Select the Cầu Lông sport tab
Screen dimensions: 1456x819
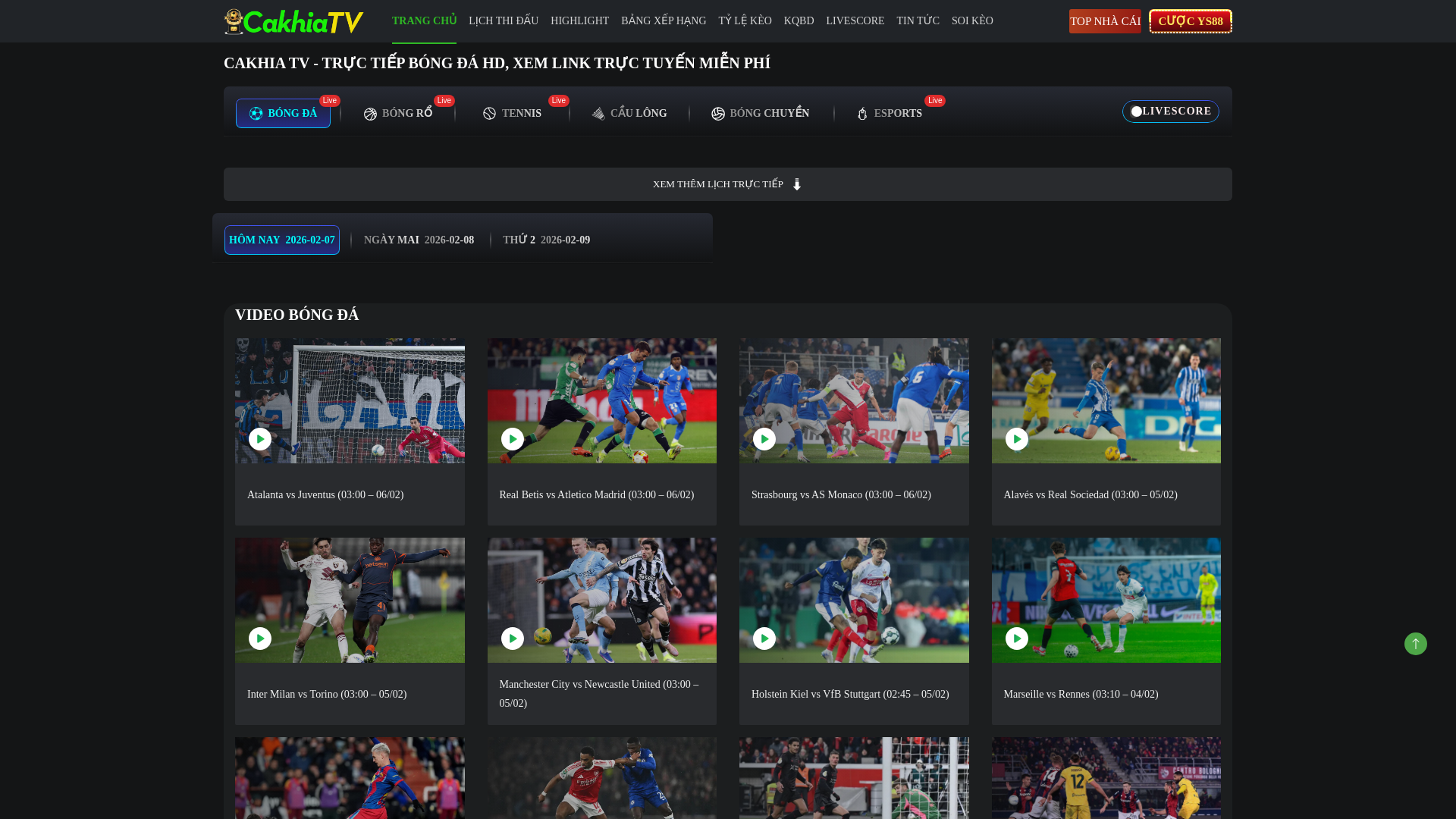pyautogui.click(x=629, y=113)
